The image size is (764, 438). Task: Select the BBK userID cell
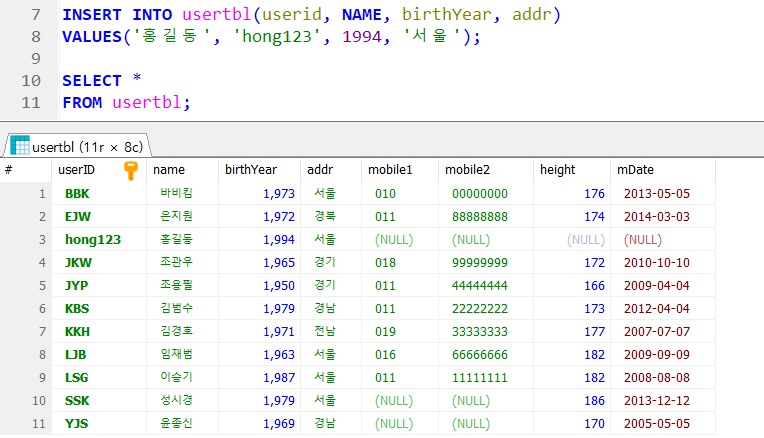pyautogui.click(x=78, y=194)
